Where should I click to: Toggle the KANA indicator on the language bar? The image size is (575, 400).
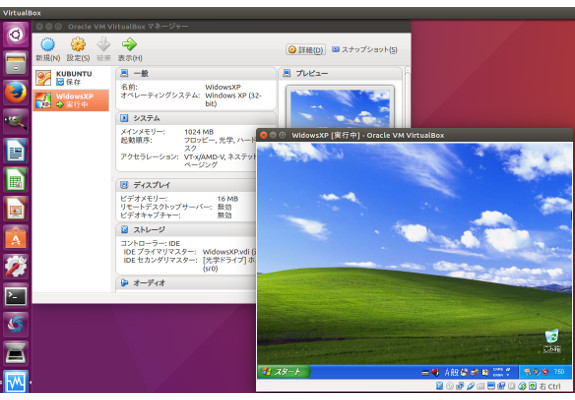click(498, 375)
